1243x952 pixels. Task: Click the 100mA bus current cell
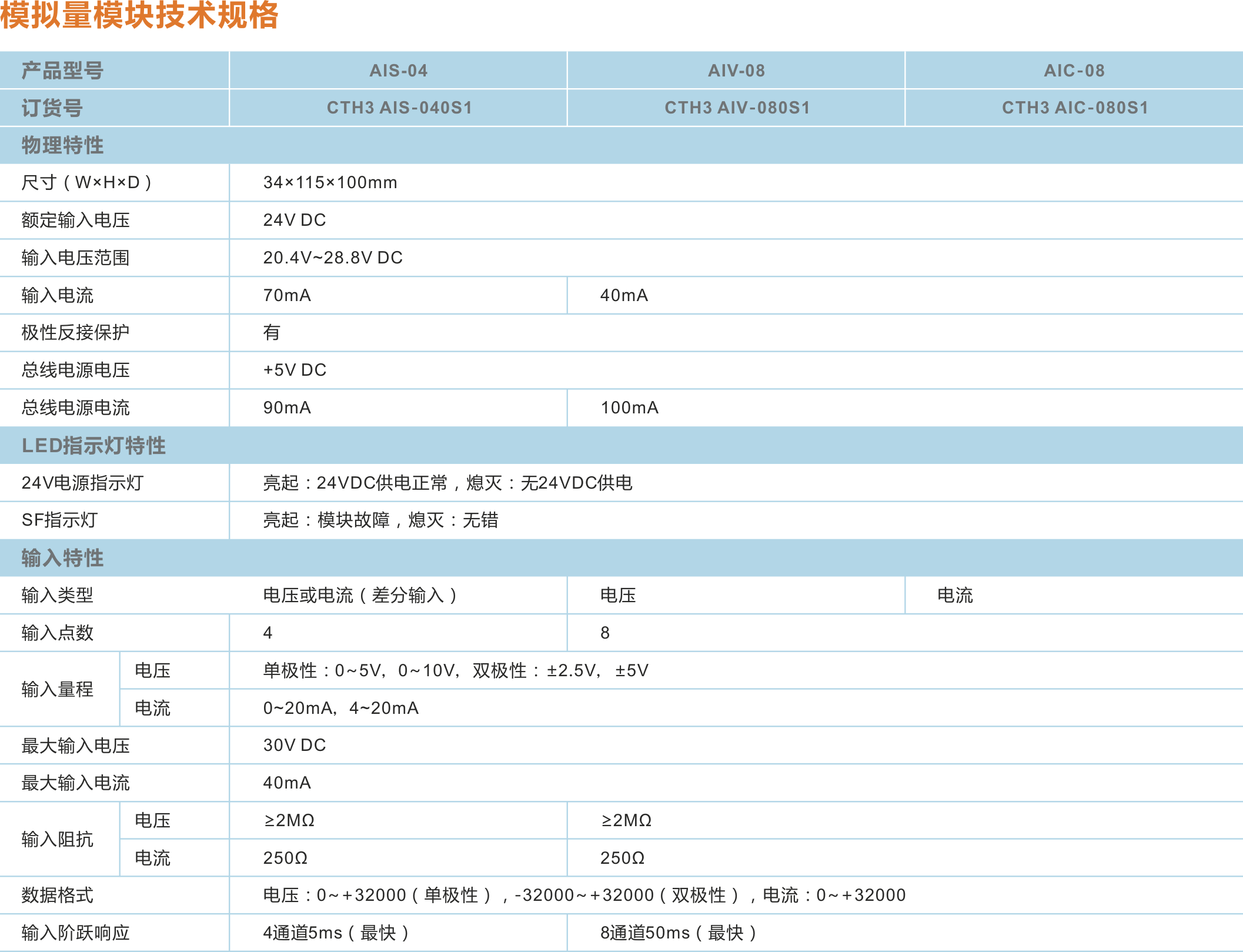[629, 407]
